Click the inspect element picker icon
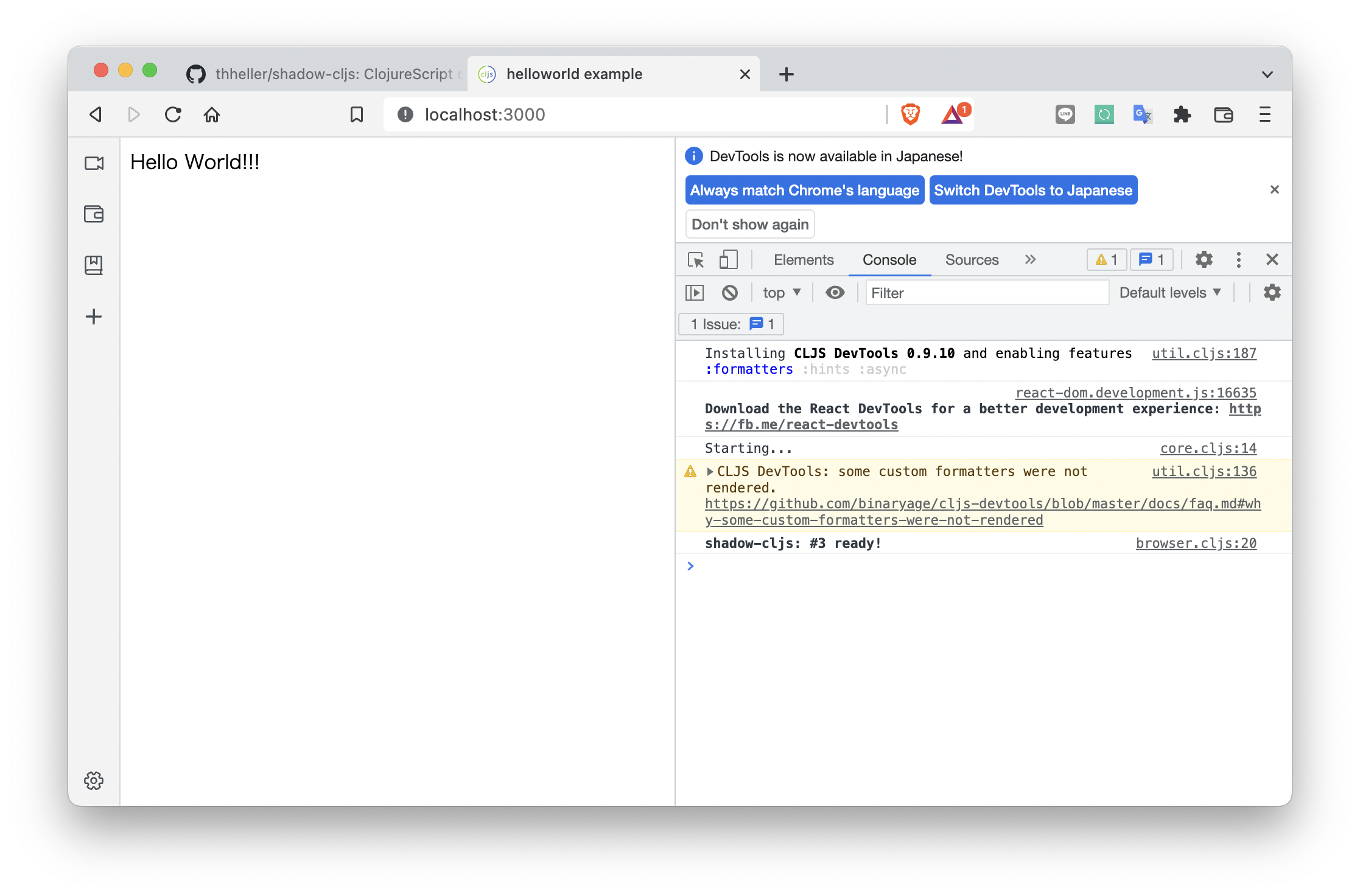This screenshot has width=1360, height=896. pos(696,260)
